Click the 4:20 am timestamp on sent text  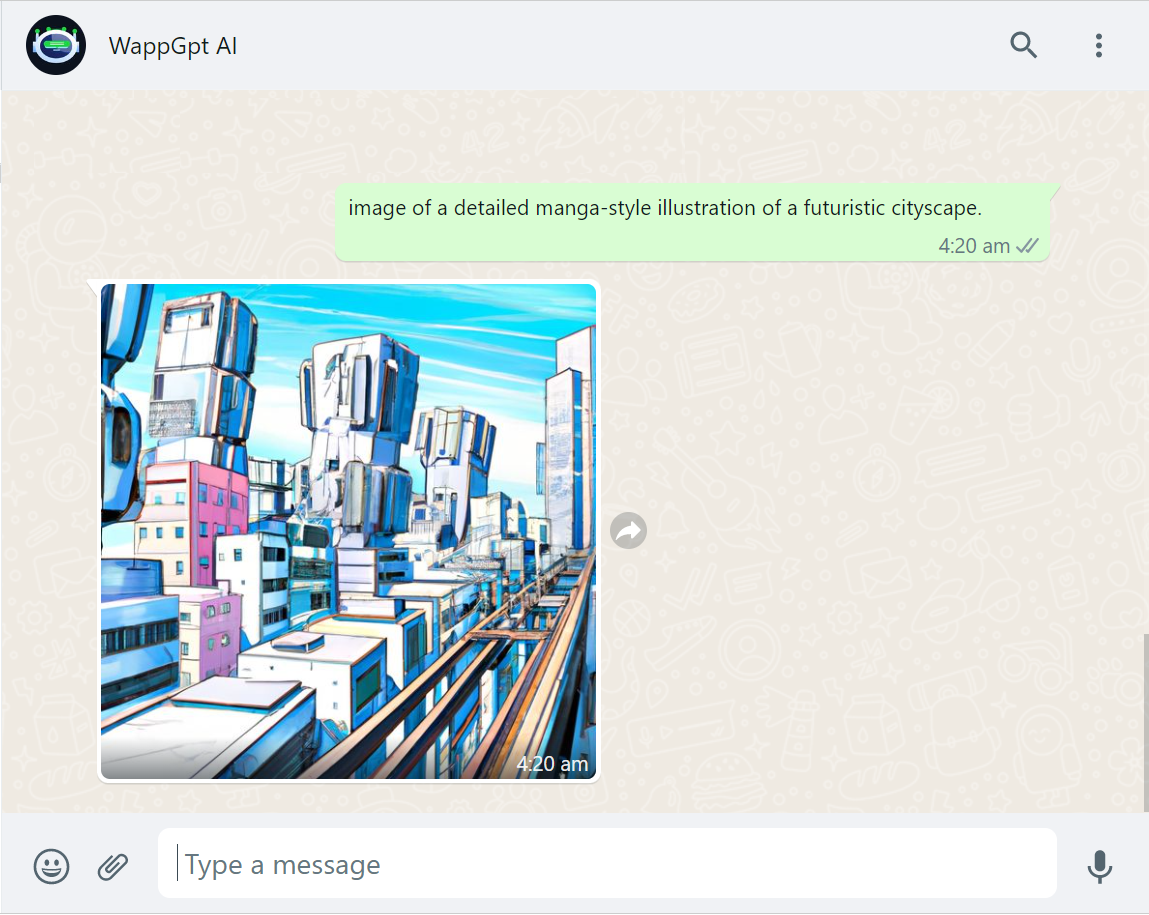(x=973, y=246)
